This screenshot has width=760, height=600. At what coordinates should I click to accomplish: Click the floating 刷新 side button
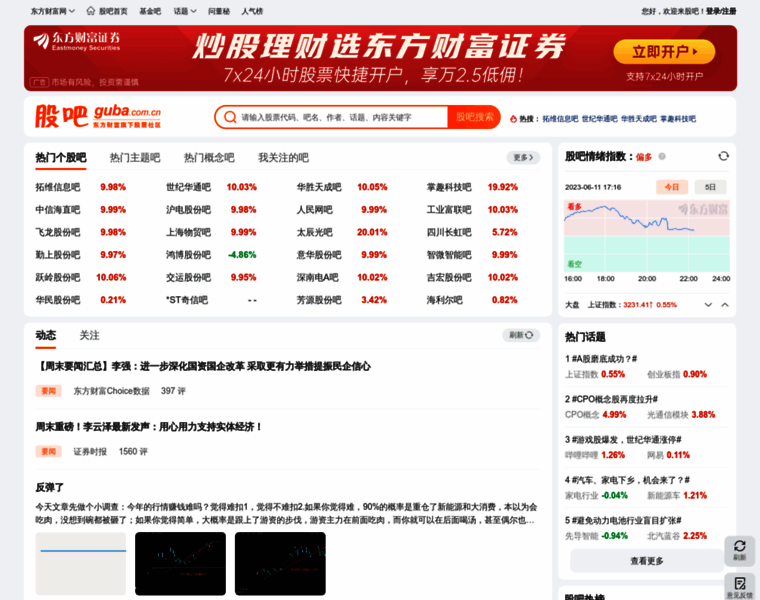click(x=740, y=550)
